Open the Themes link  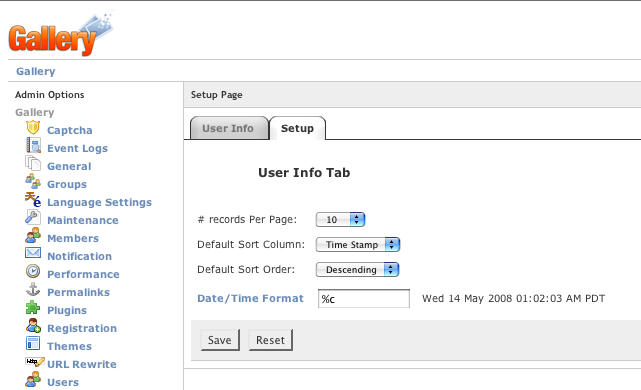(x=69, y=346)
